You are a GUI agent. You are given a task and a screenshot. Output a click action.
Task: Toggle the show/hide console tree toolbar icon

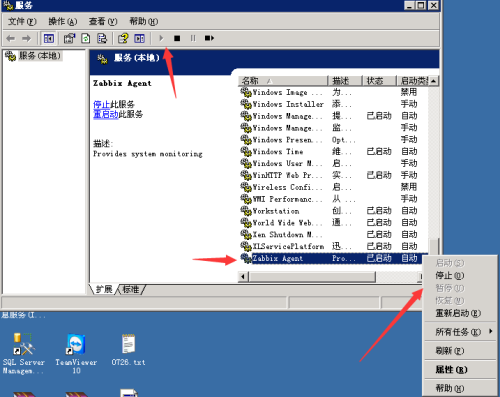point(49,39)
